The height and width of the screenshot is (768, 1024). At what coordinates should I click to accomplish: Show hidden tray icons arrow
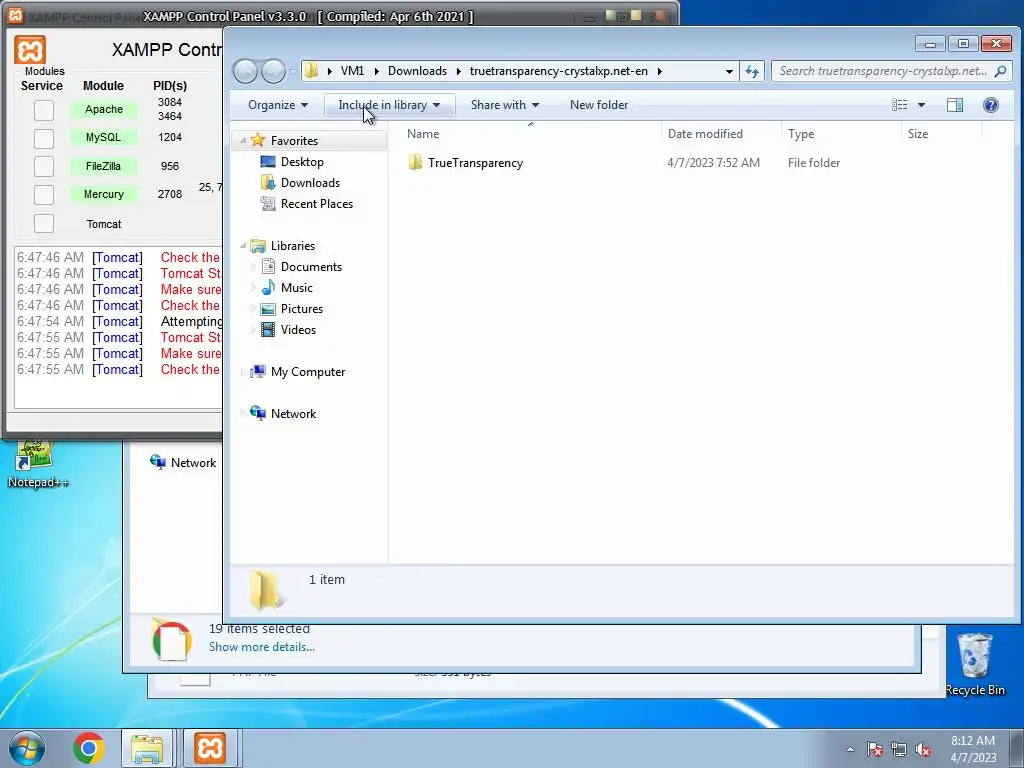pos(850,749)
